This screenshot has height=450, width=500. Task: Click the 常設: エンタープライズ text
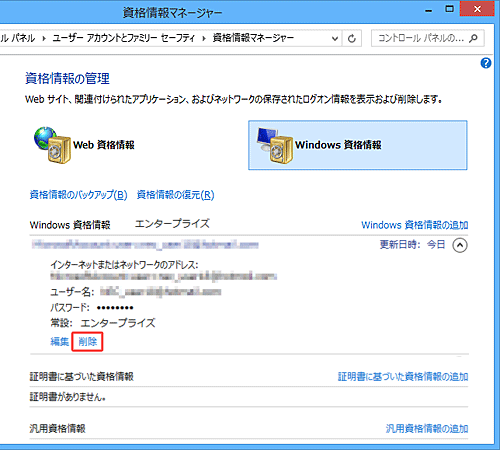[103, 323]
